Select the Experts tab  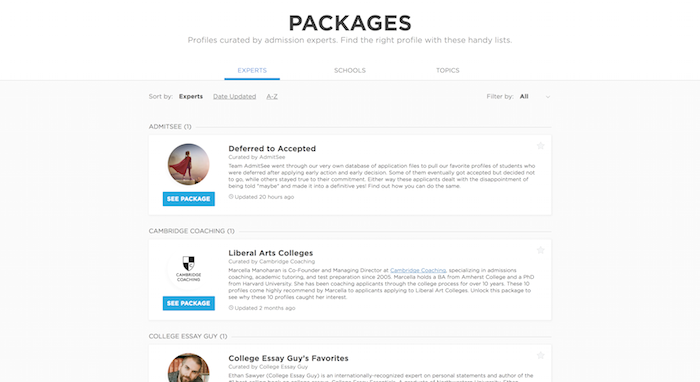252,71
